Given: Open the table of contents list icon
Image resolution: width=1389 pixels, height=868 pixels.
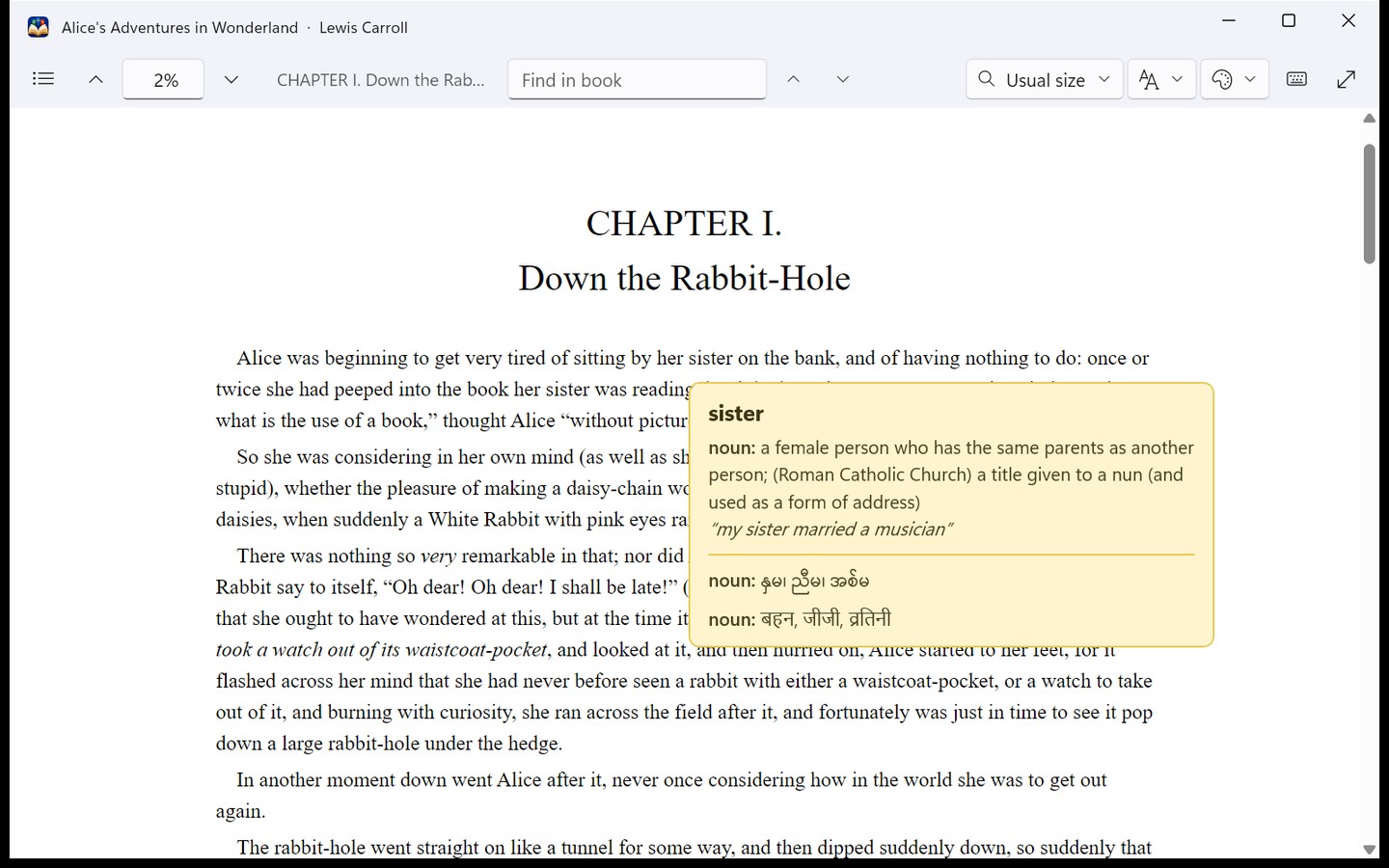Looking at the screenshot, I should (43, 79).
